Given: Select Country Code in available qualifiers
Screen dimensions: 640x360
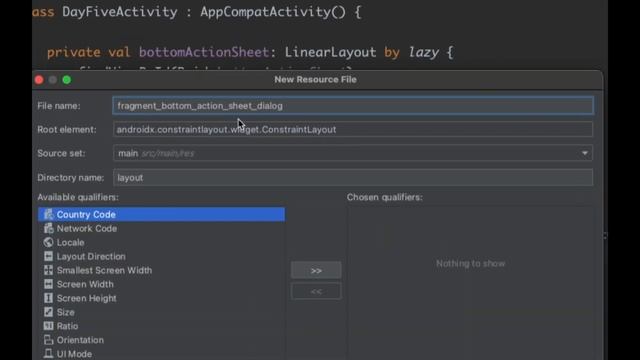Looking at the screenshot, I should click(x=162, y=214).
